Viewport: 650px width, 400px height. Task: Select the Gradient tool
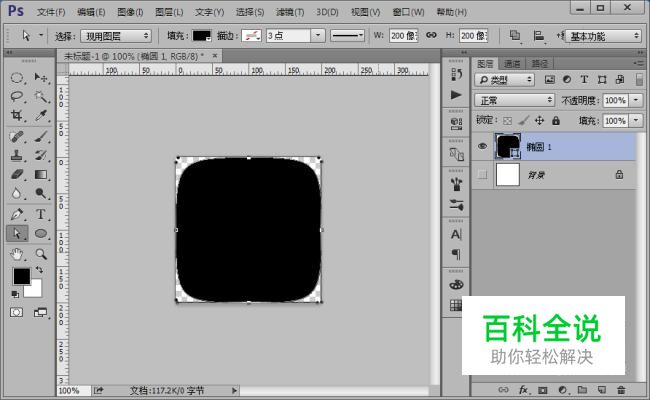click(41, 175)
